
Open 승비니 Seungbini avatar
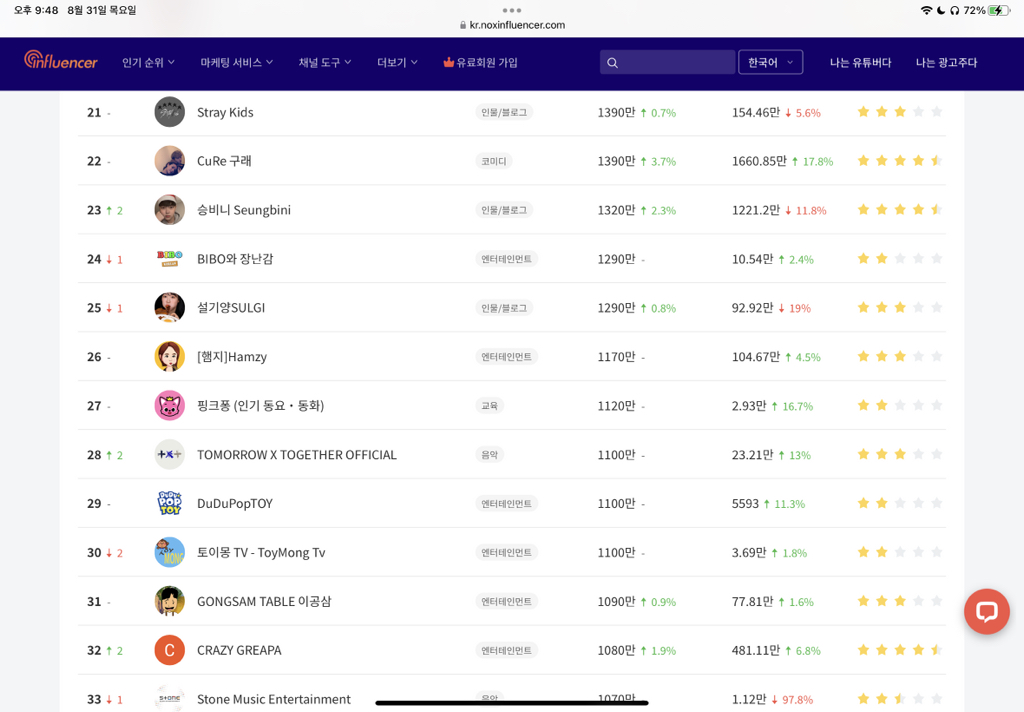tap(170, 210)
